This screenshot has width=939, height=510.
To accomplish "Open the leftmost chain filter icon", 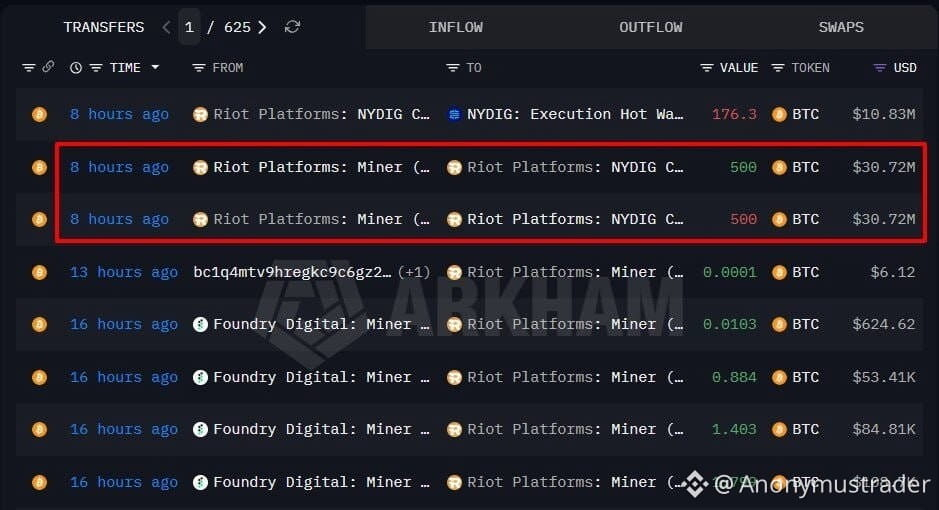I will pos(29,68).
